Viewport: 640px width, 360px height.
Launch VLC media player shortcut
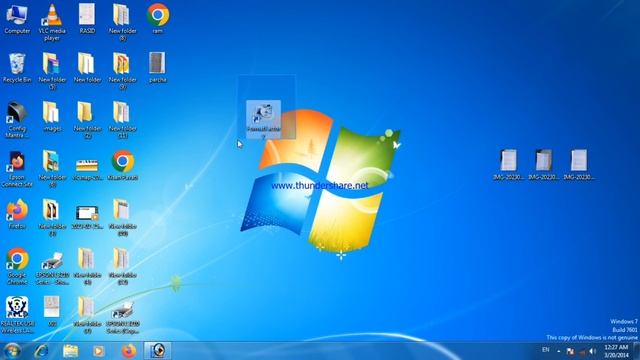pos(52,22)
